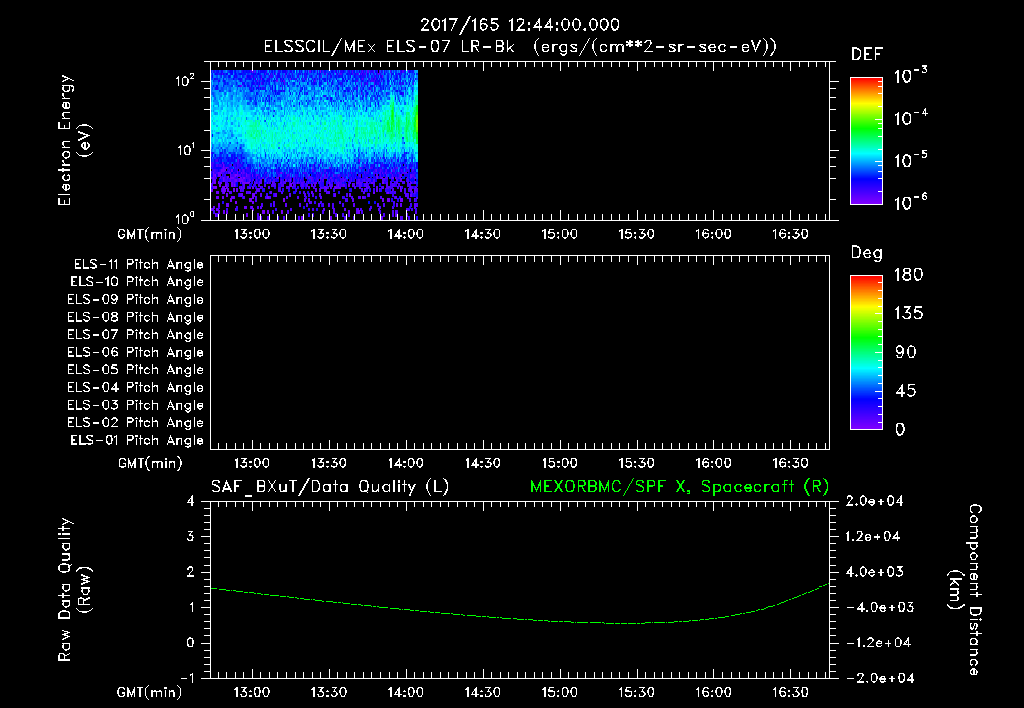Click the 2.0e+04 right axis value
Viewport: 1024px width, 708px height.
point(874,501)
